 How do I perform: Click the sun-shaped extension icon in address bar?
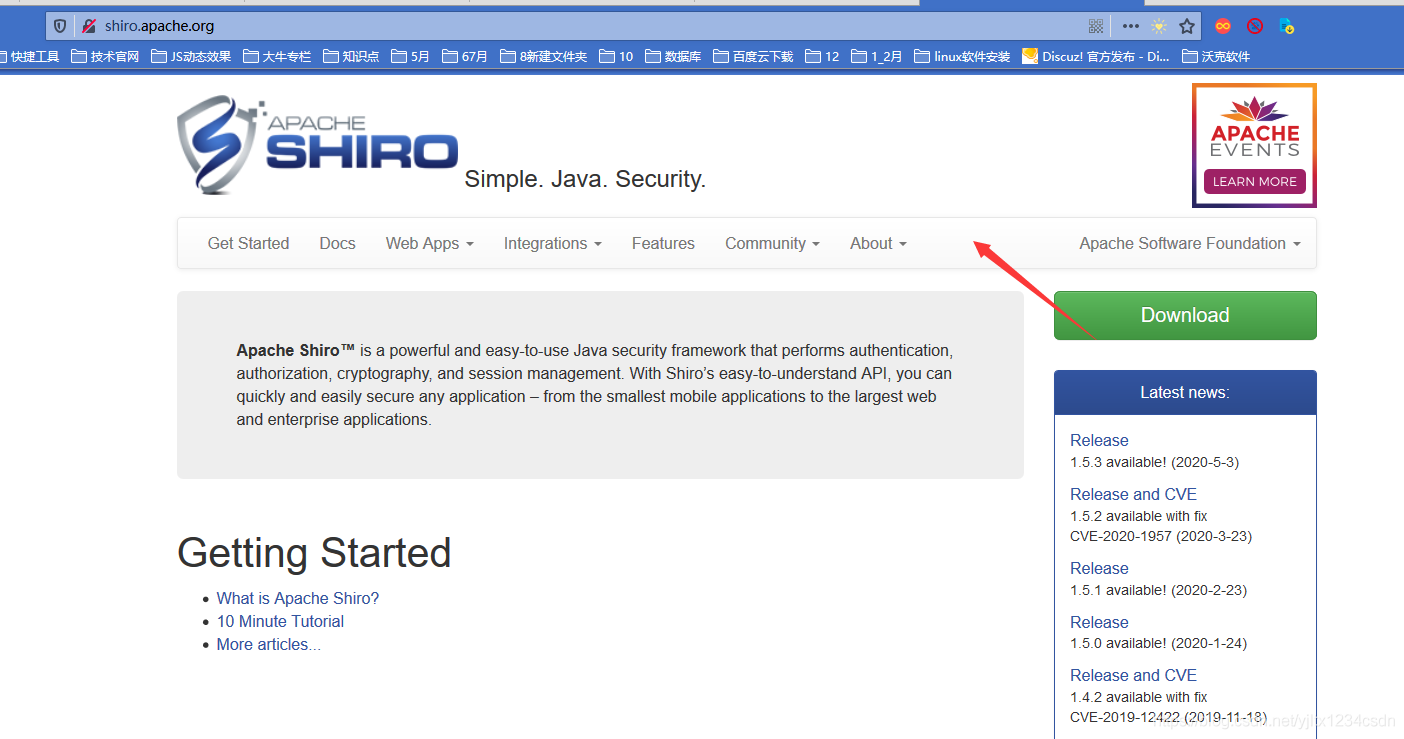pos(1158,26)
